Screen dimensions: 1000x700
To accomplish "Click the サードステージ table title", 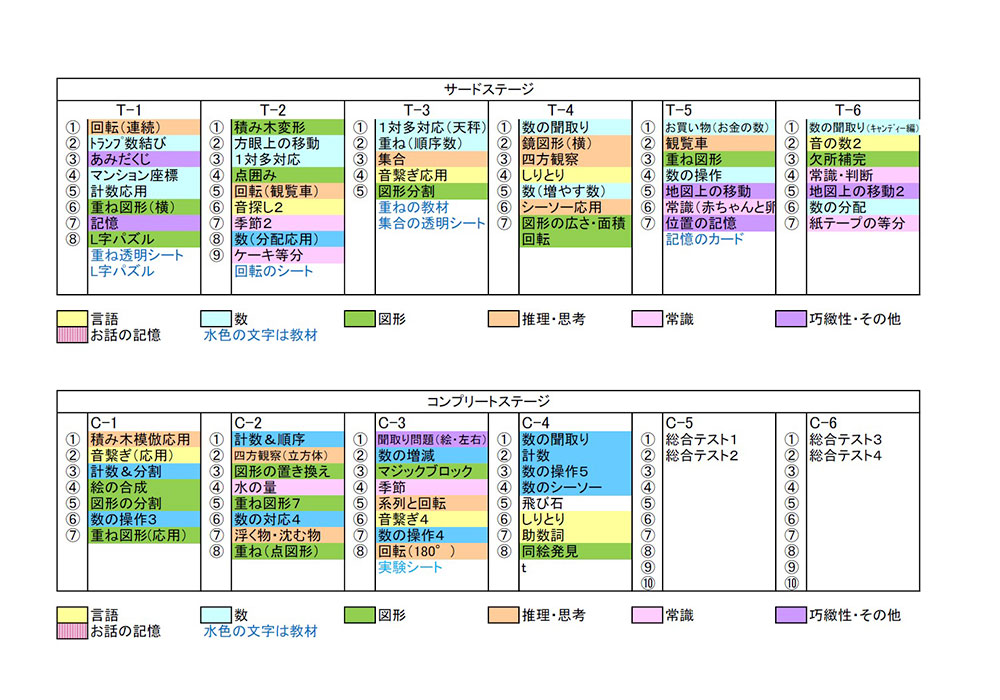I will tap(489, 89).
